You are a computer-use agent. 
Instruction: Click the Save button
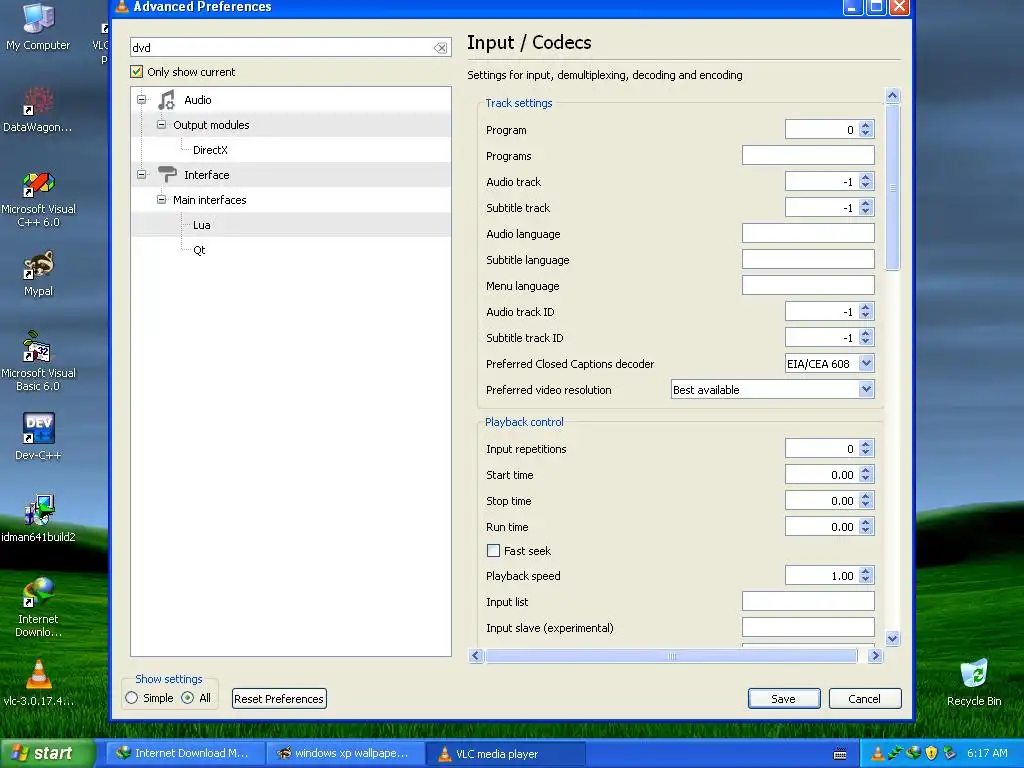click(784, 699)
